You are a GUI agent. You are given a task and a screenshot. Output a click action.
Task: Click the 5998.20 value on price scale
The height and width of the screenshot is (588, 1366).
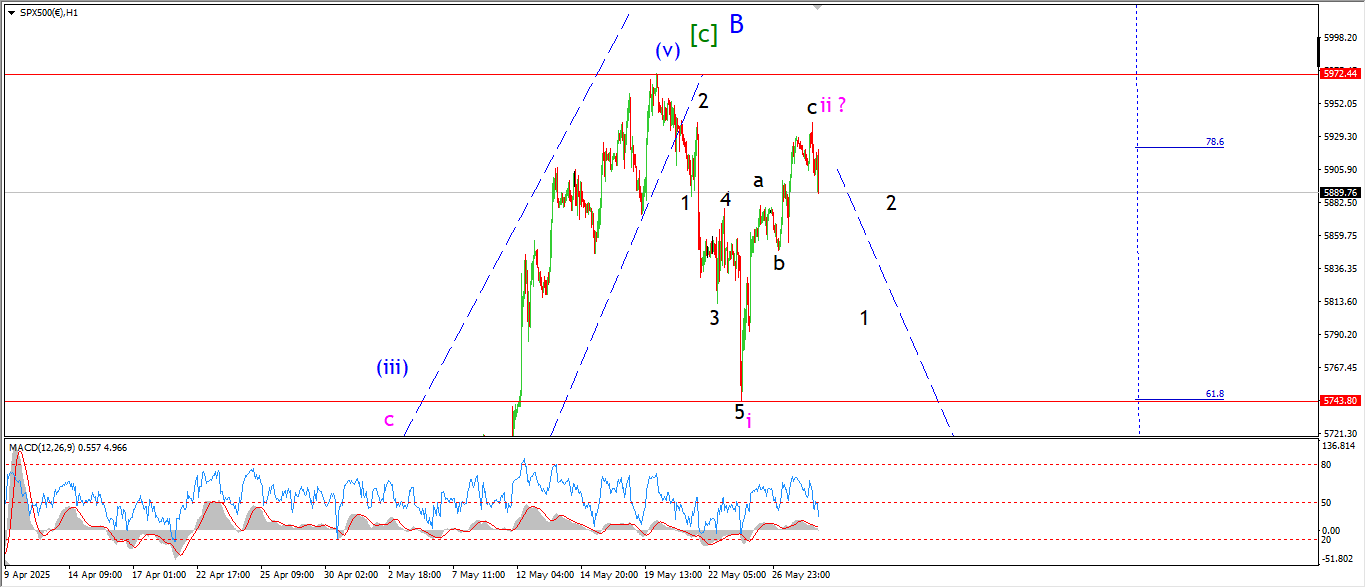point(1339,38)
